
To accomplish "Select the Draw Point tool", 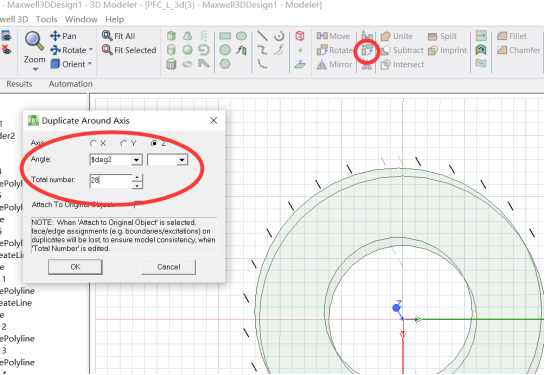I will coord(300,50).
